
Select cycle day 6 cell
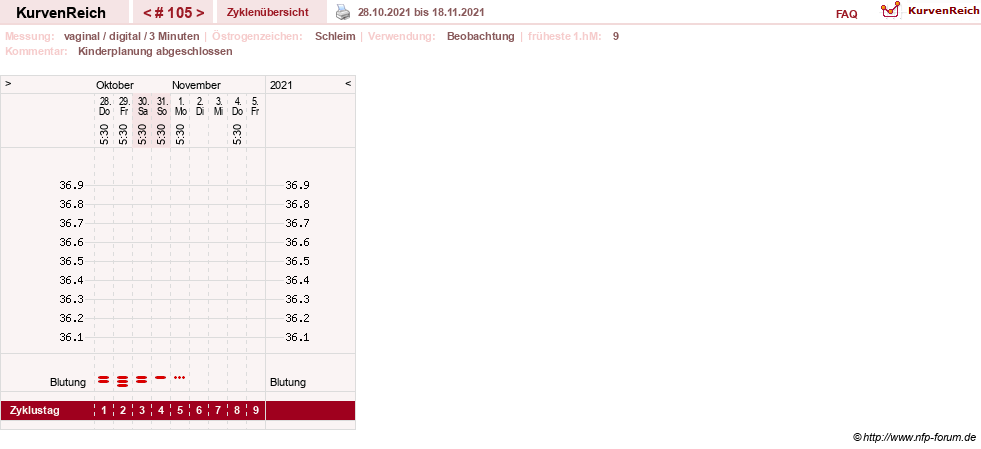[199, 411]
